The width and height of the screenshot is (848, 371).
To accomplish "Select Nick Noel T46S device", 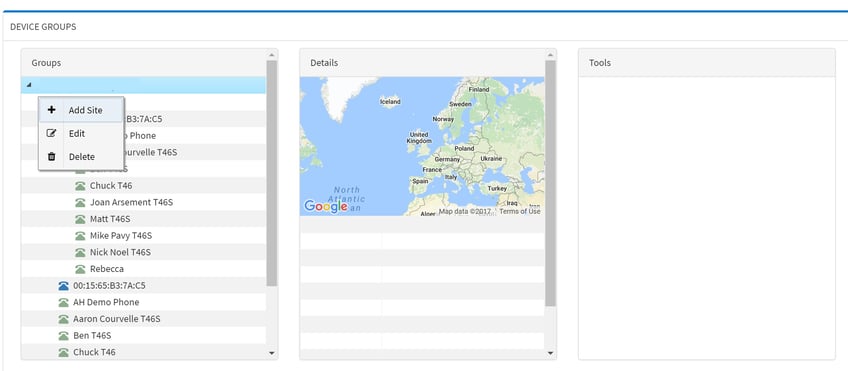I will [x=120, y=252].
